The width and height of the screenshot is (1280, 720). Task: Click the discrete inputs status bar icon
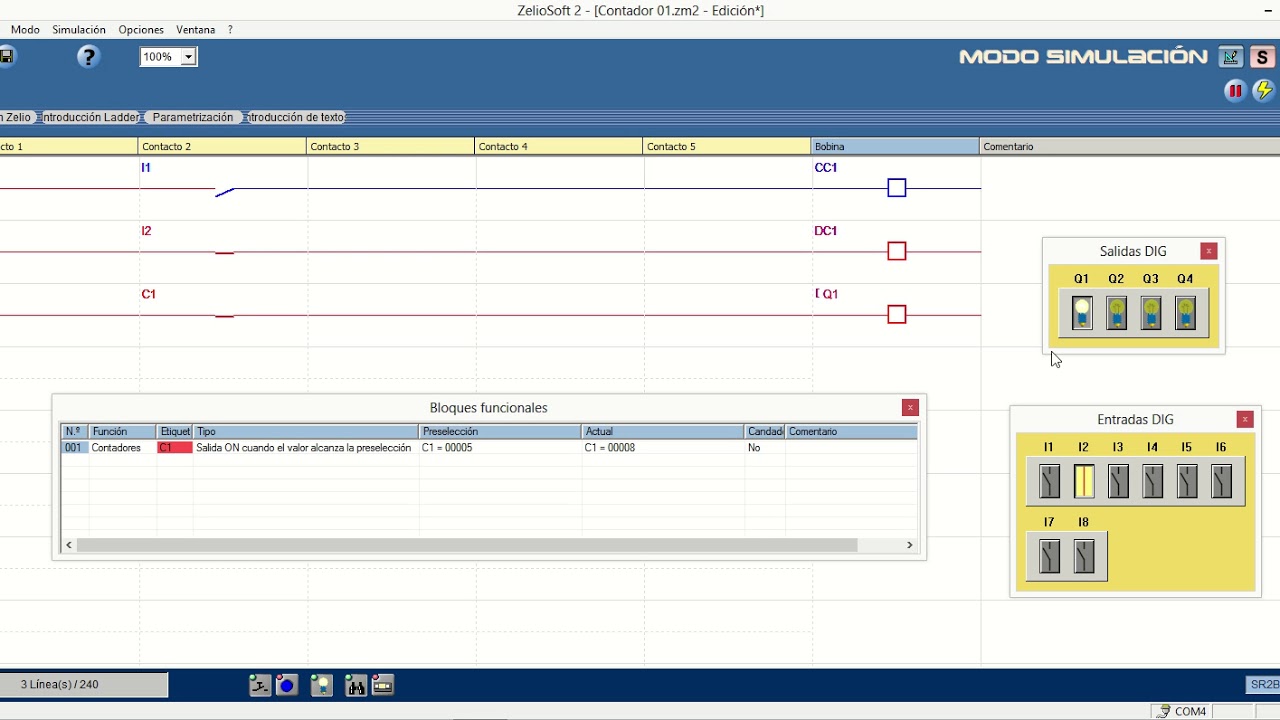coord(260,685)
